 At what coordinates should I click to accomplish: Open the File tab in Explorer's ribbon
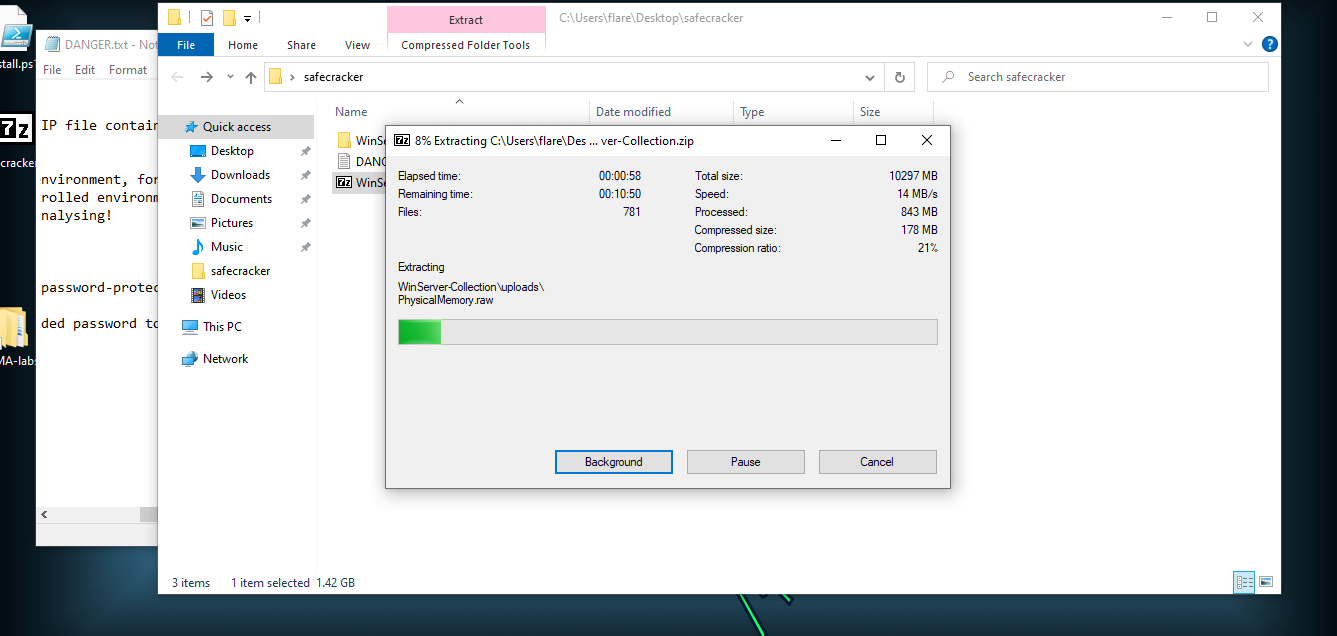186,45
